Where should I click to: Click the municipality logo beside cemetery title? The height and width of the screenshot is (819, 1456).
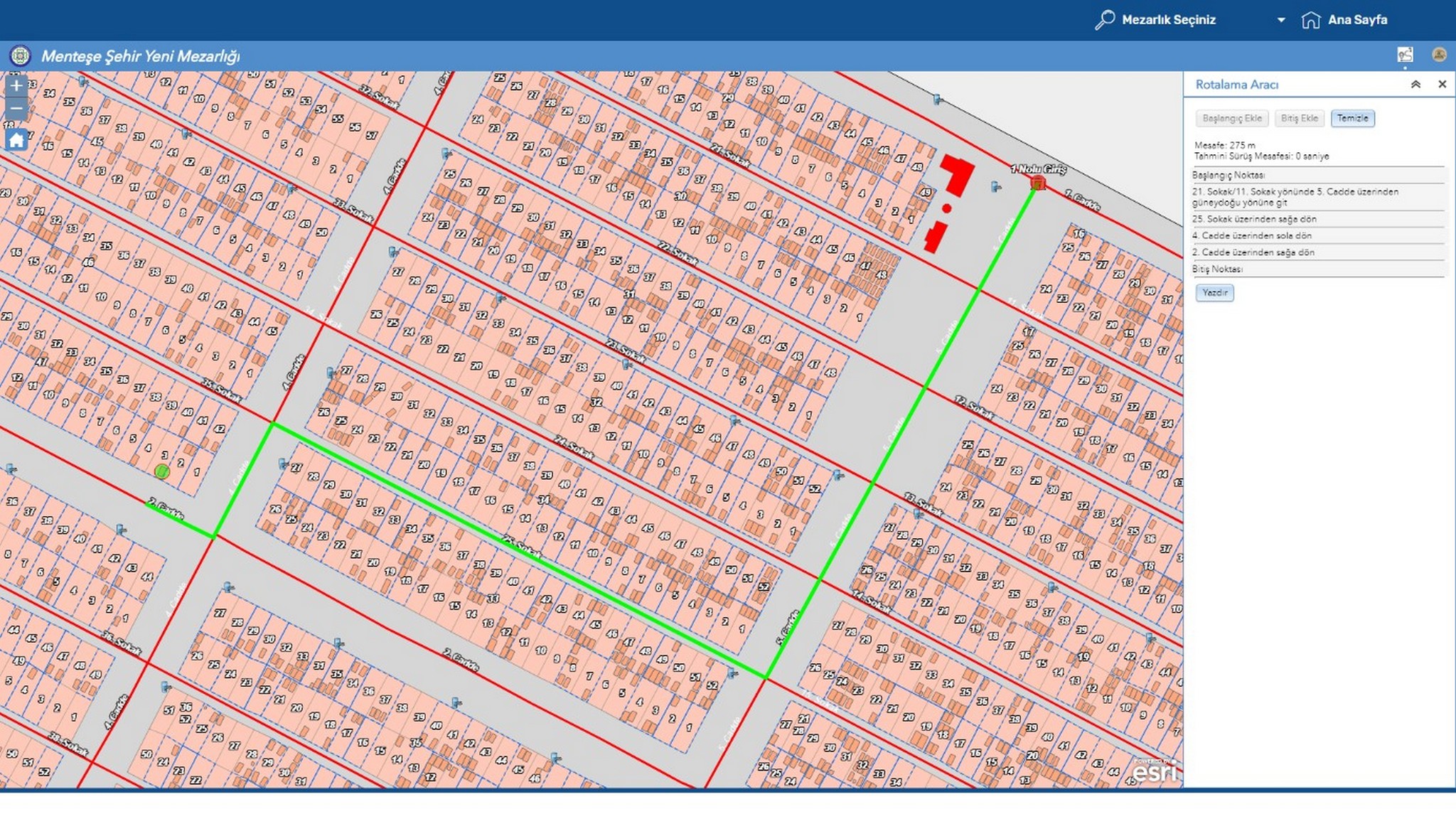(20, 55)
